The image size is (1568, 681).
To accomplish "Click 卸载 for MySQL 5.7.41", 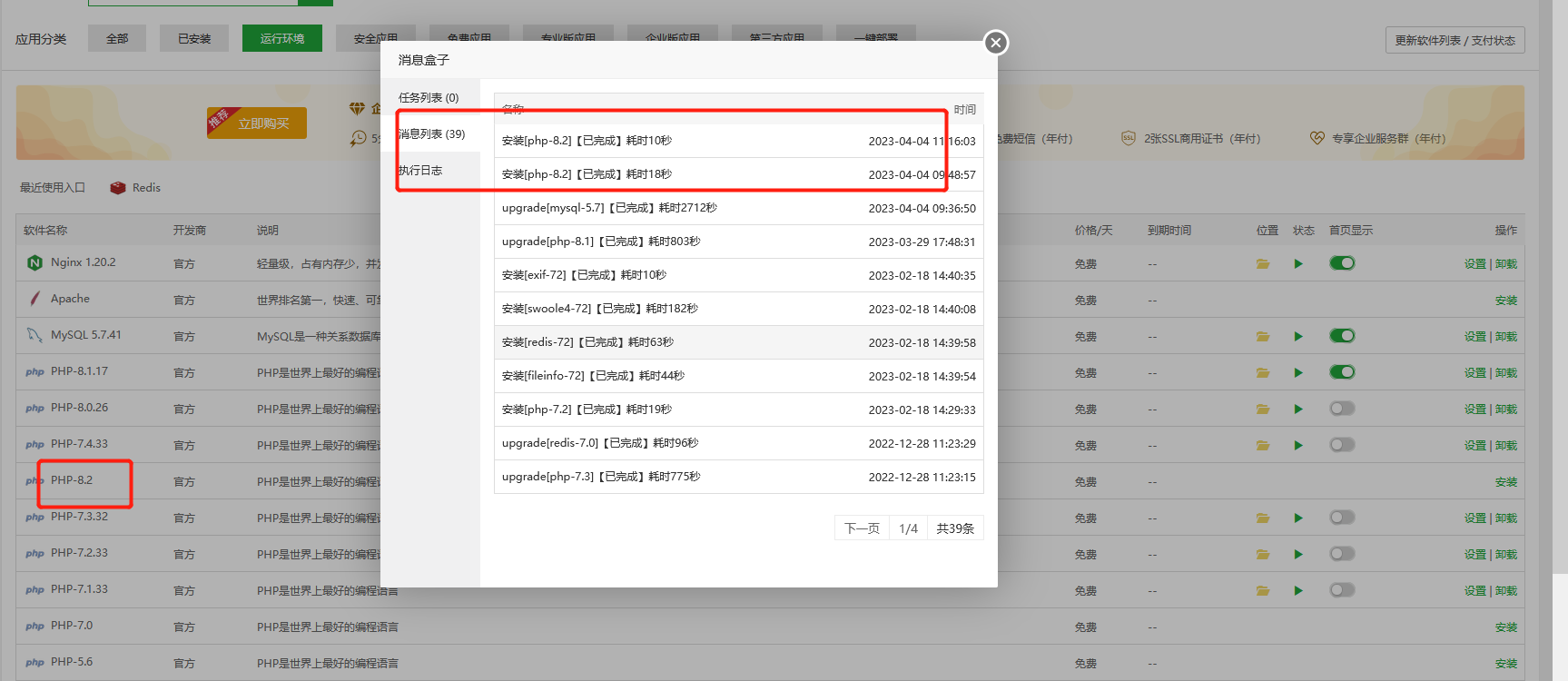I will (x=1506, y=336).
